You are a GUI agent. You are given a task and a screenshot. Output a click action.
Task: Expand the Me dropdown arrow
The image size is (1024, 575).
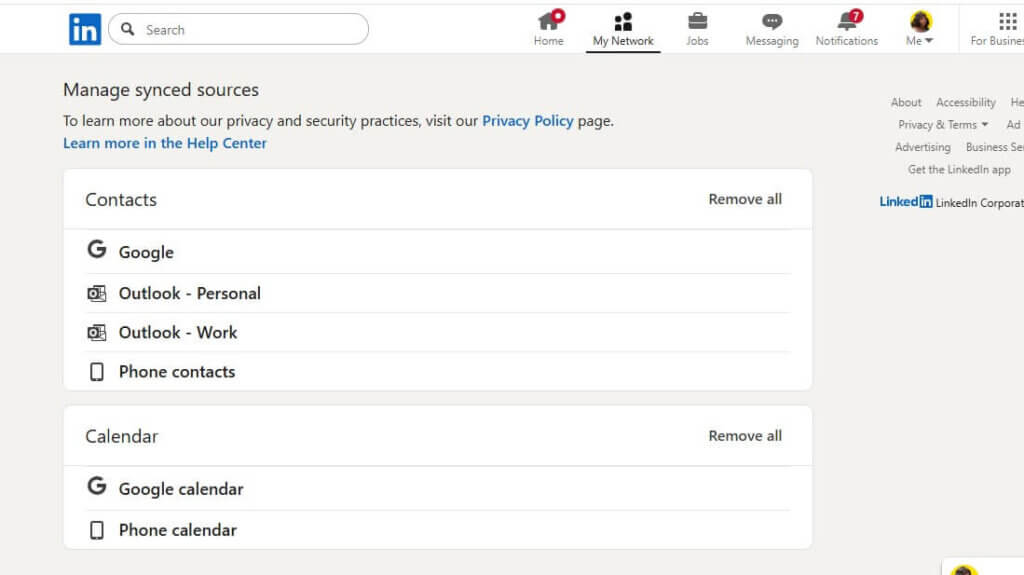[929, 41]
